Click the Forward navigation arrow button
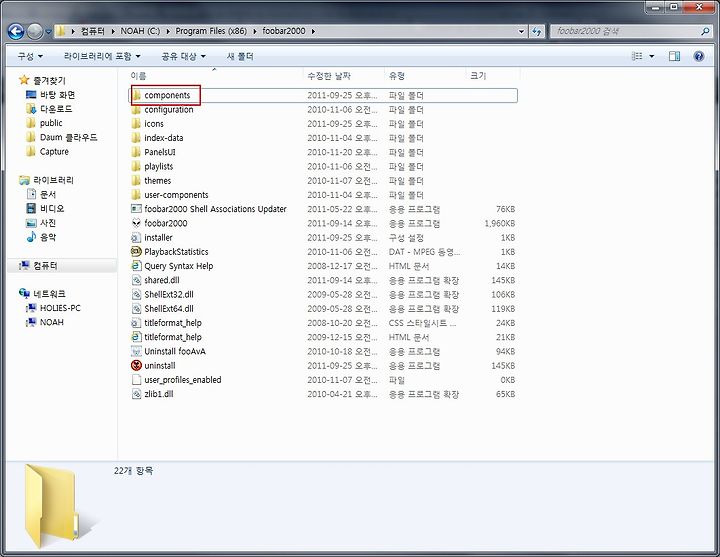 35,31
